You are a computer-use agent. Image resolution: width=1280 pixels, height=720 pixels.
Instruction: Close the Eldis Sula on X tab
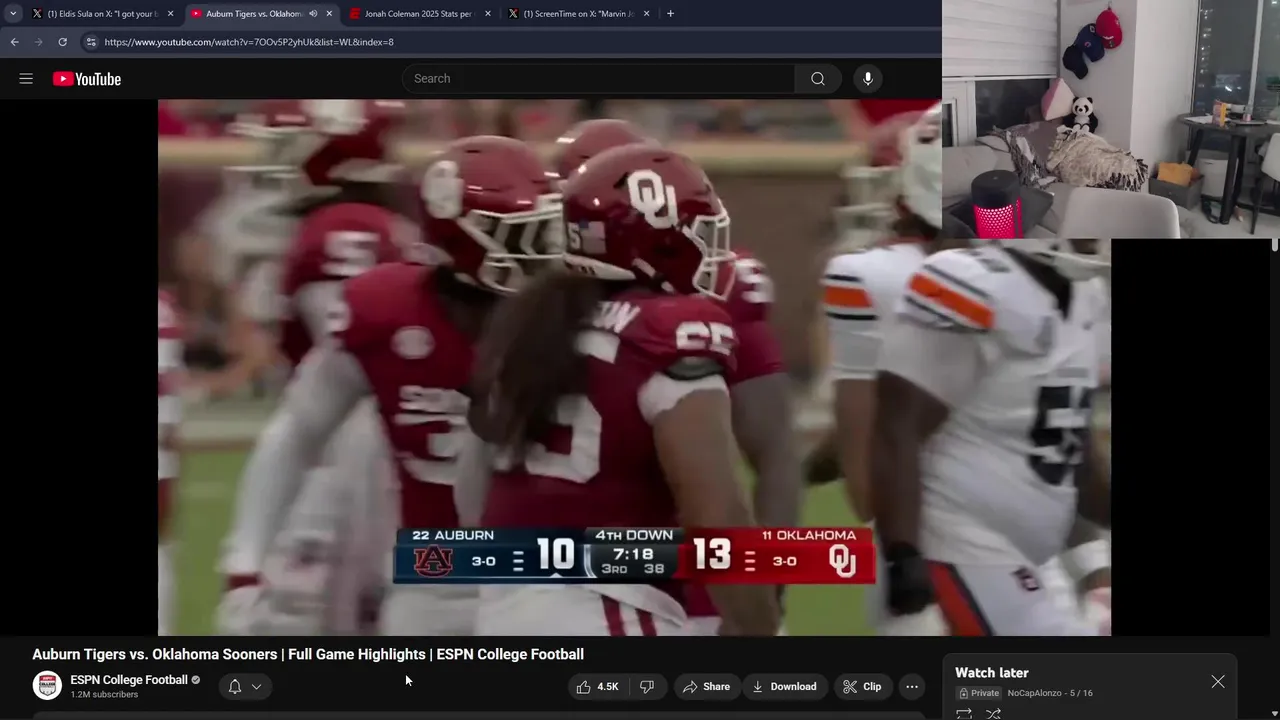coord(170,14)
